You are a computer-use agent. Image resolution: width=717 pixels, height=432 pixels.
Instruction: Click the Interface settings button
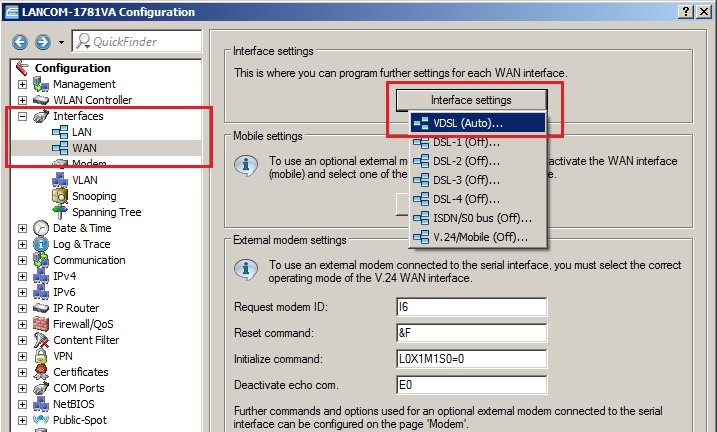(471, 100)
